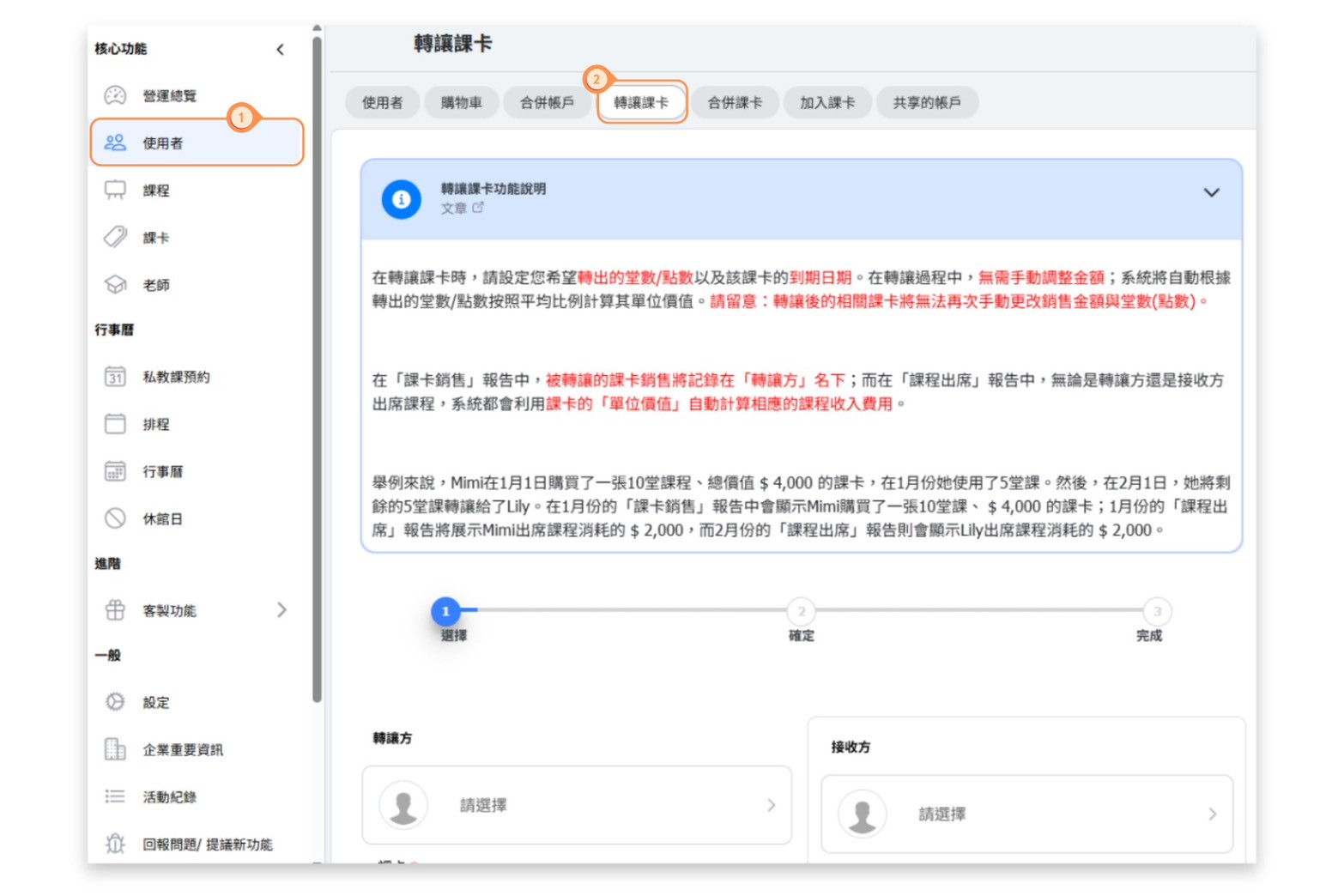Switch to the 購物車 tab
Viewport: 1344px width, 896px height.
(x=461, y=103)
